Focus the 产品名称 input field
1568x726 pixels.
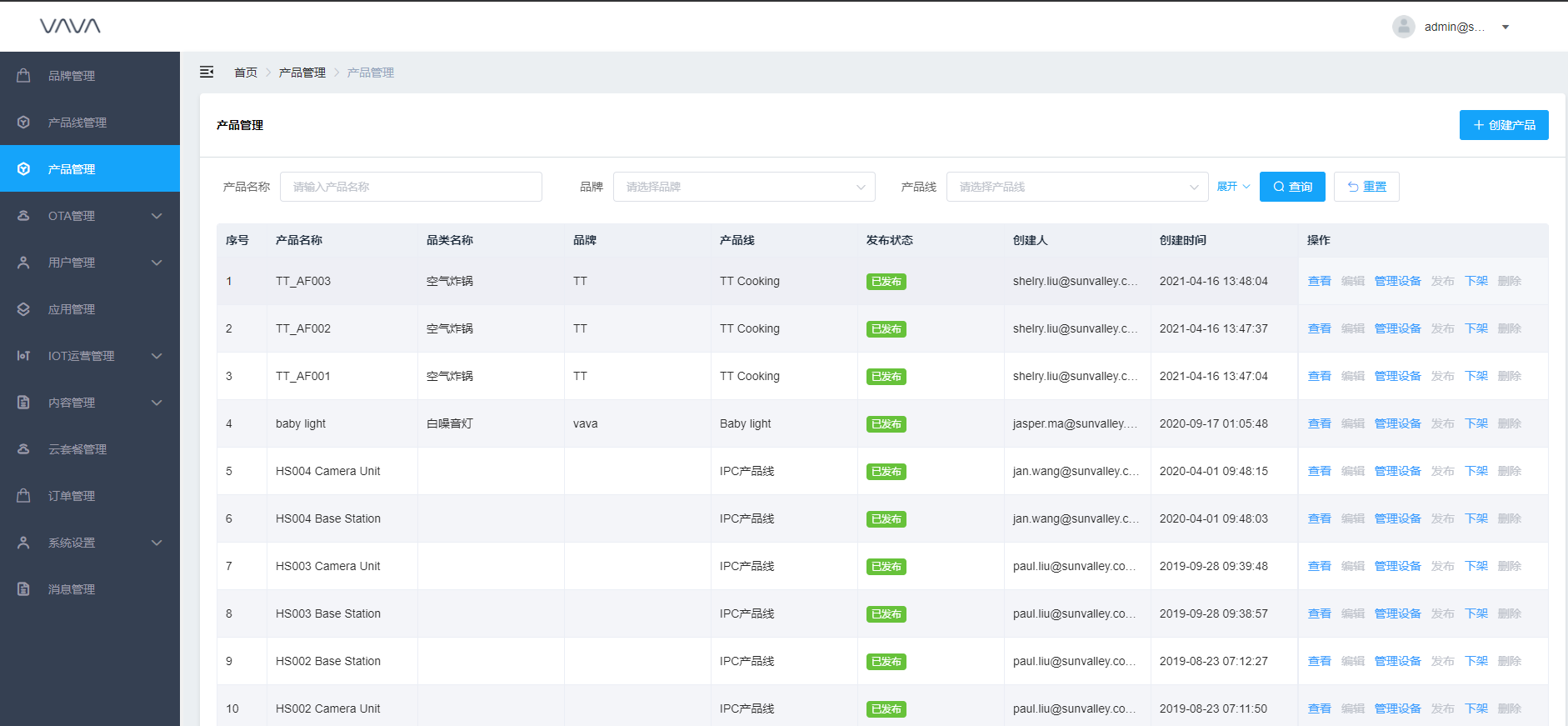pos(411,187)
